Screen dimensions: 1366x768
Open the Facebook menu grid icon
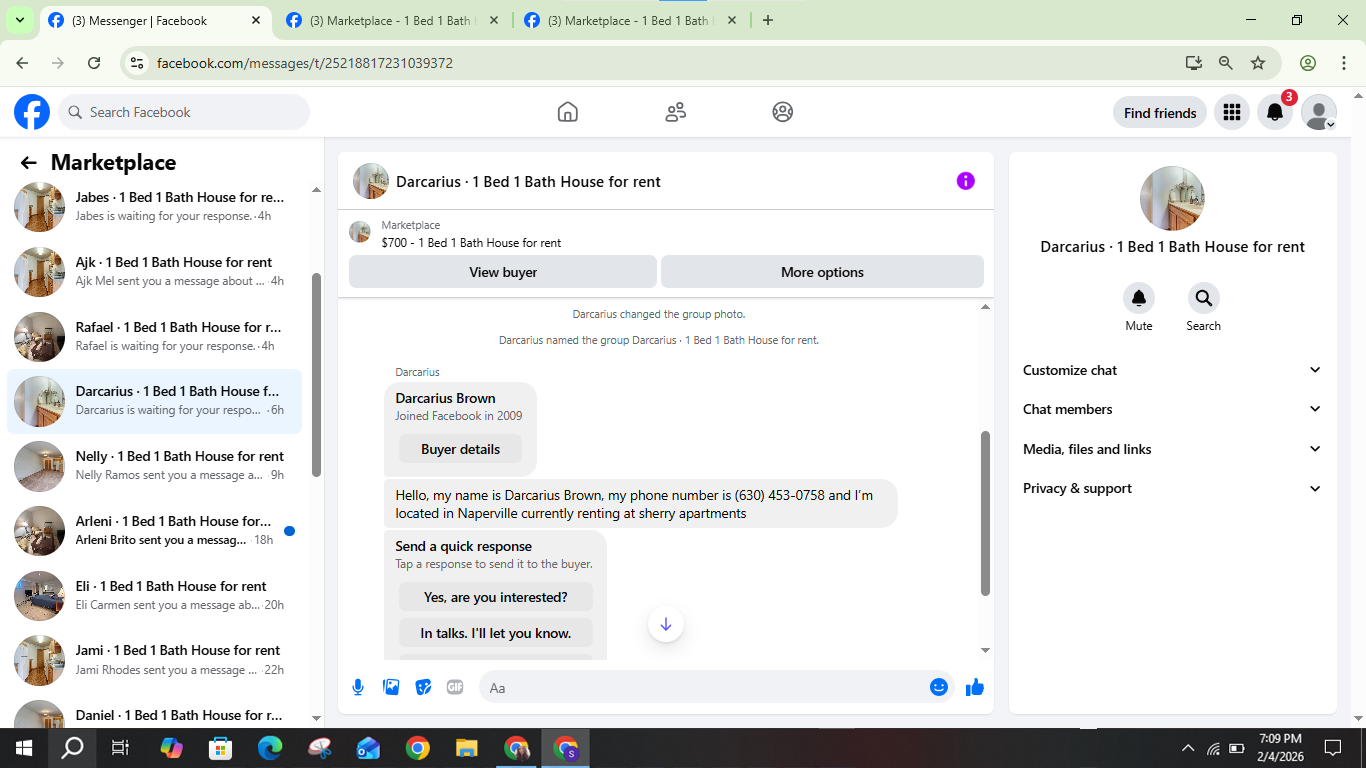click(x=1232, y=112)
